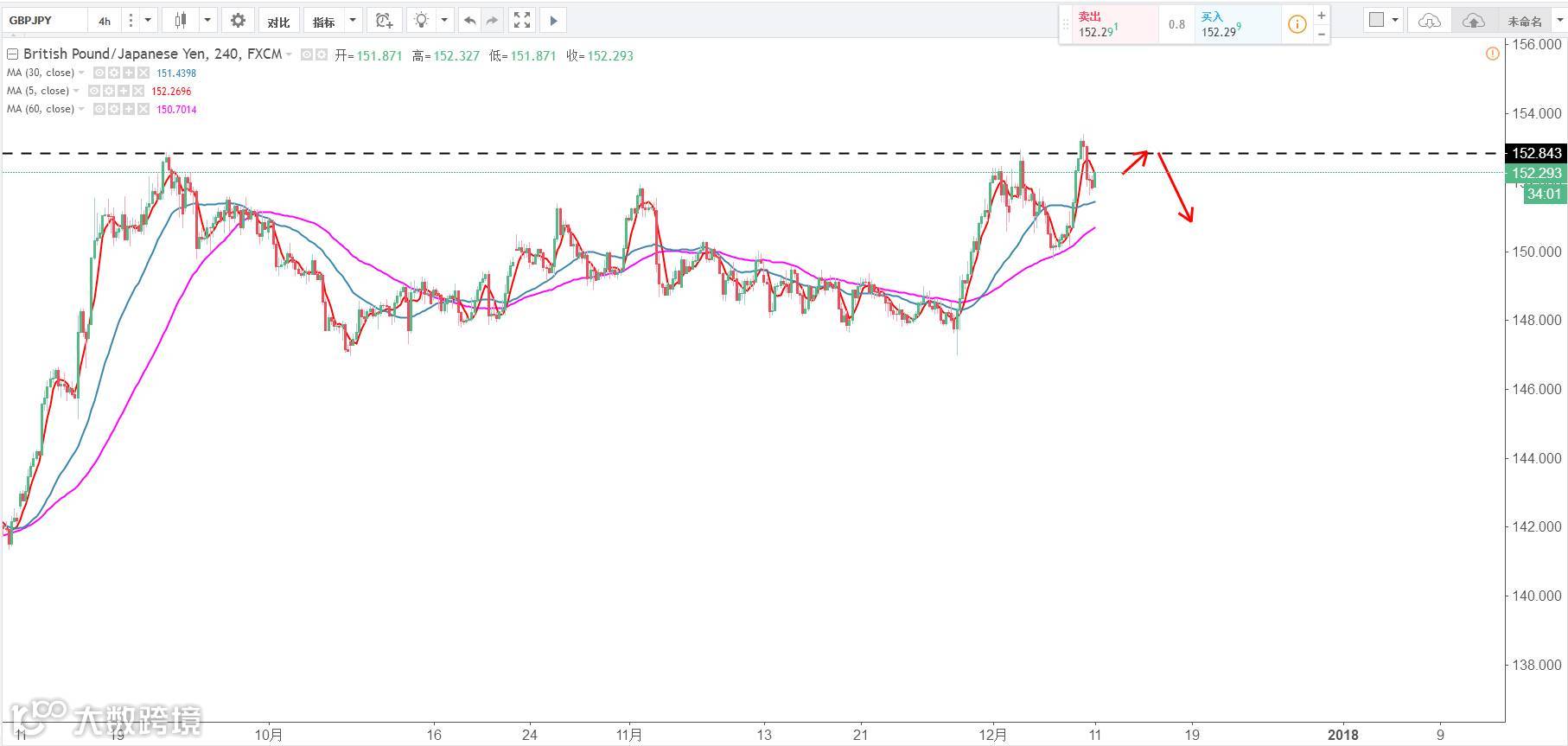Click the 买入 buy button at 152.29

click(x=1238, y=24)
